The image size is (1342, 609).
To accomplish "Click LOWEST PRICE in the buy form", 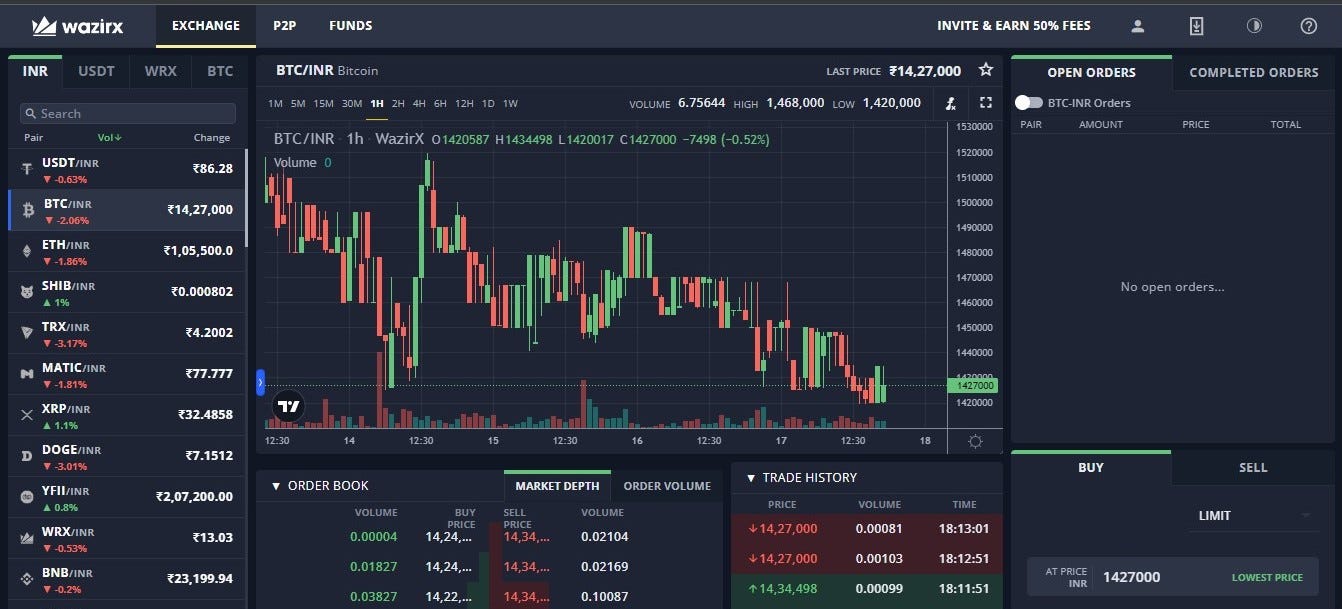I will (1267, 576).
